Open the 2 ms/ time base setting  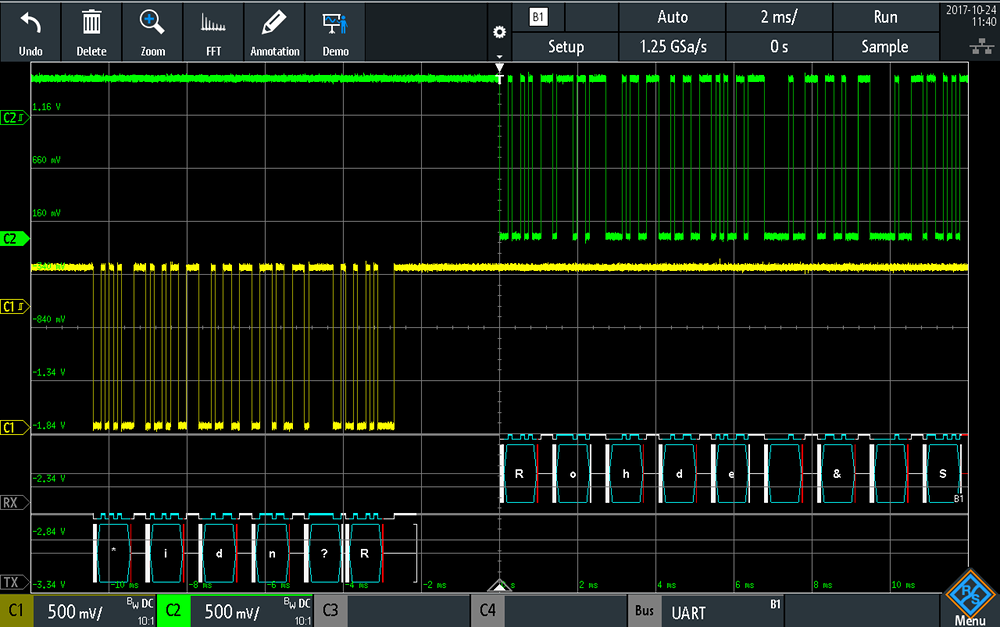[x=779, y=17]
